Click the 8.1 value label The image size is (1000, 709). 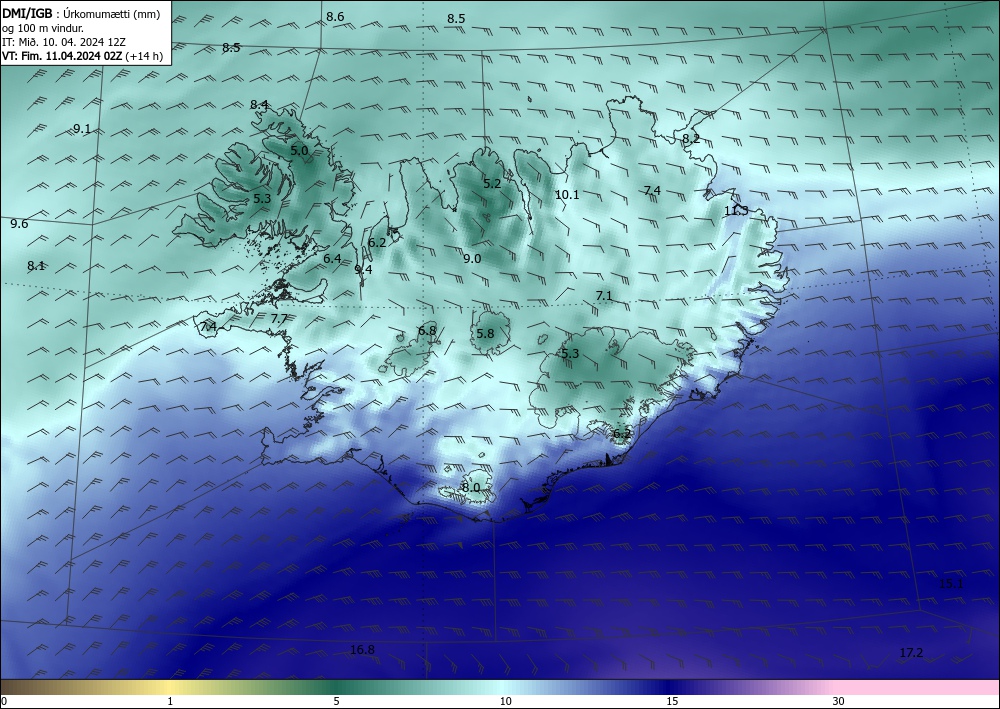point(36,266)
